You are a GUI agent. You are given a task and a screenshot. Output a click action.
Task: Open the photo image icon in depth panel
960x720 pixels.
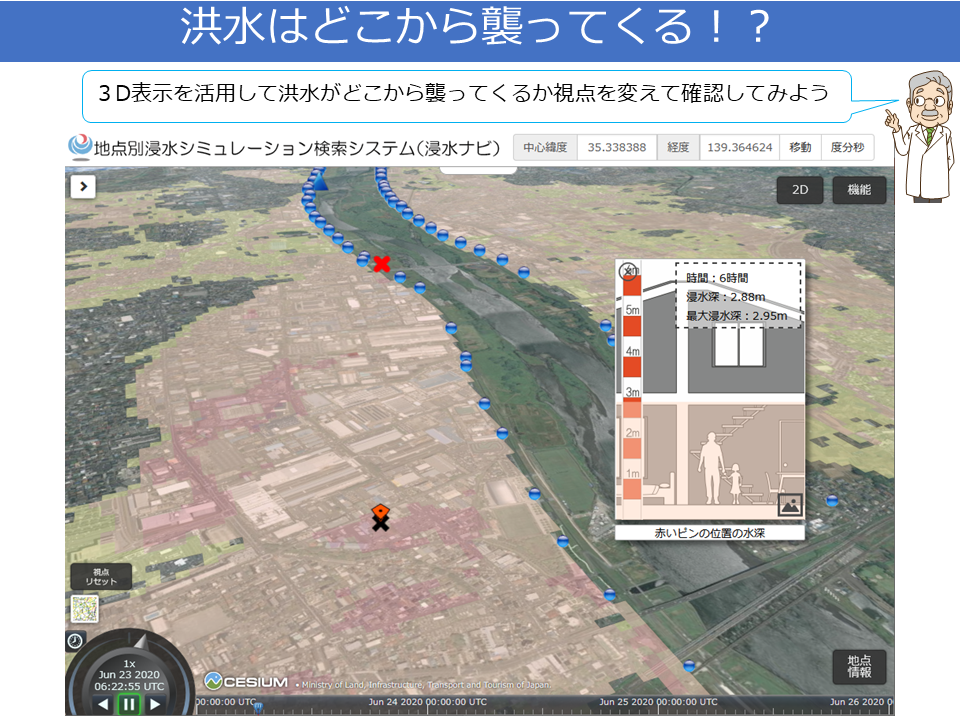coord(790,504)
